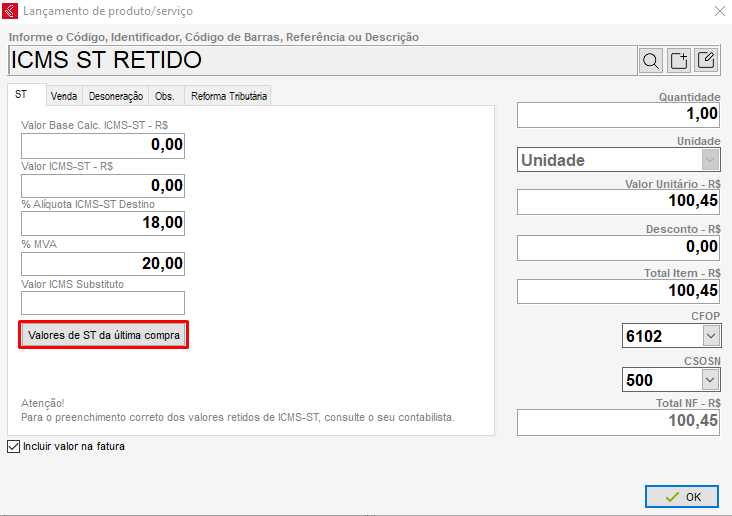The width and height of the screenshot is (732, 516).
Task: Open the Desoneração tab
Action: [x=116, y=96]
